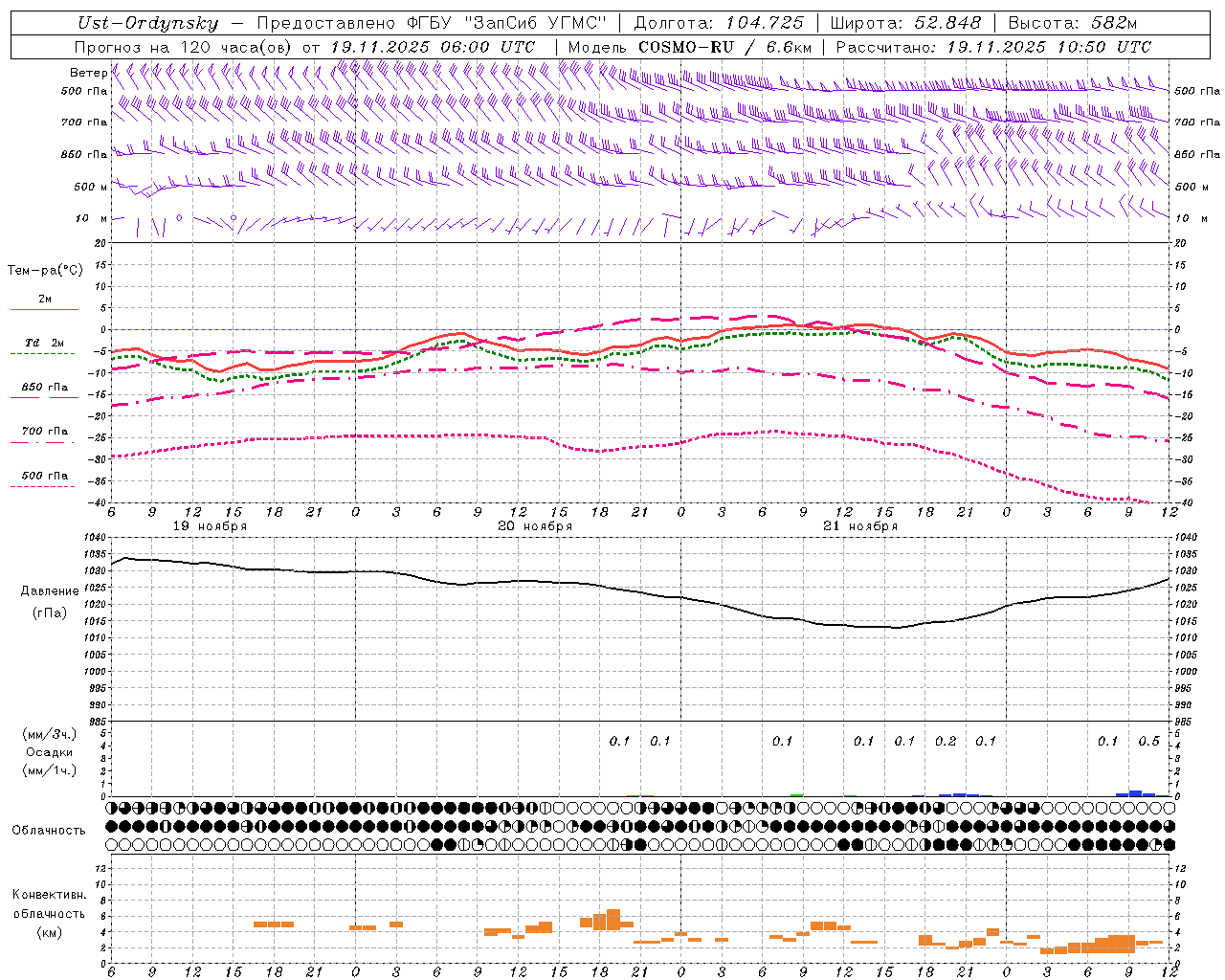Select the longitude value Долгота: 104.725
The image size is (1225, 980).
coord(719,24)
